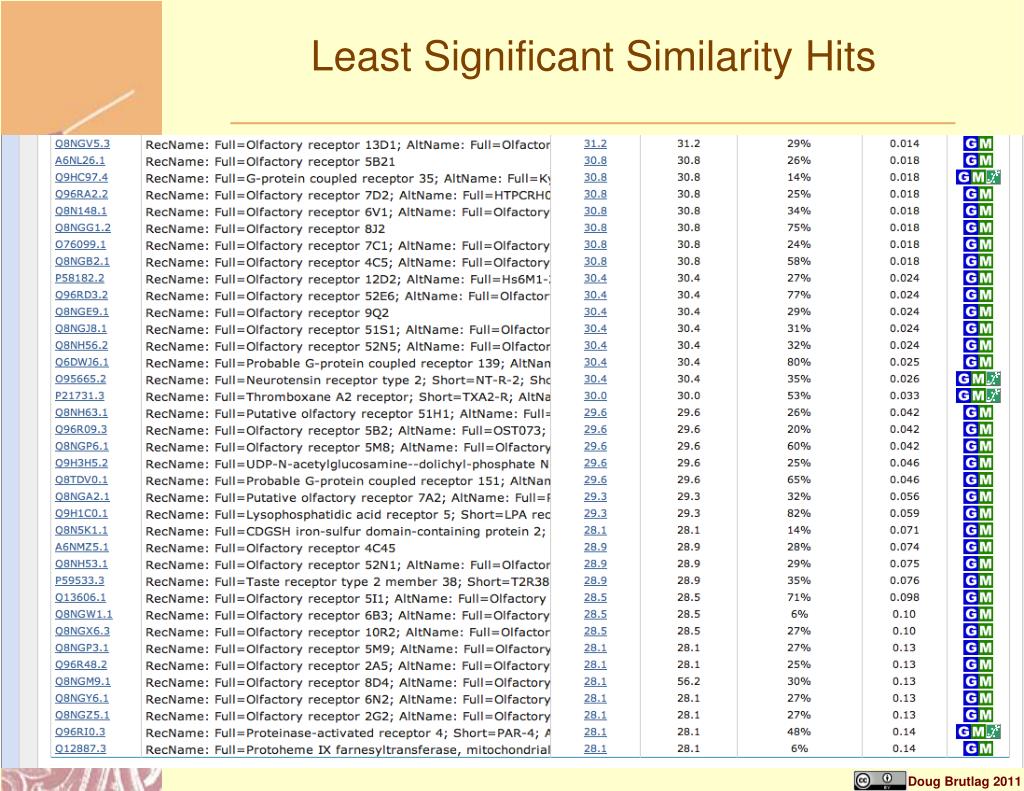The image size is (1024, 791).
Task: Follow the Q8NGW1.1 accession link
Action: coord(84,614)
